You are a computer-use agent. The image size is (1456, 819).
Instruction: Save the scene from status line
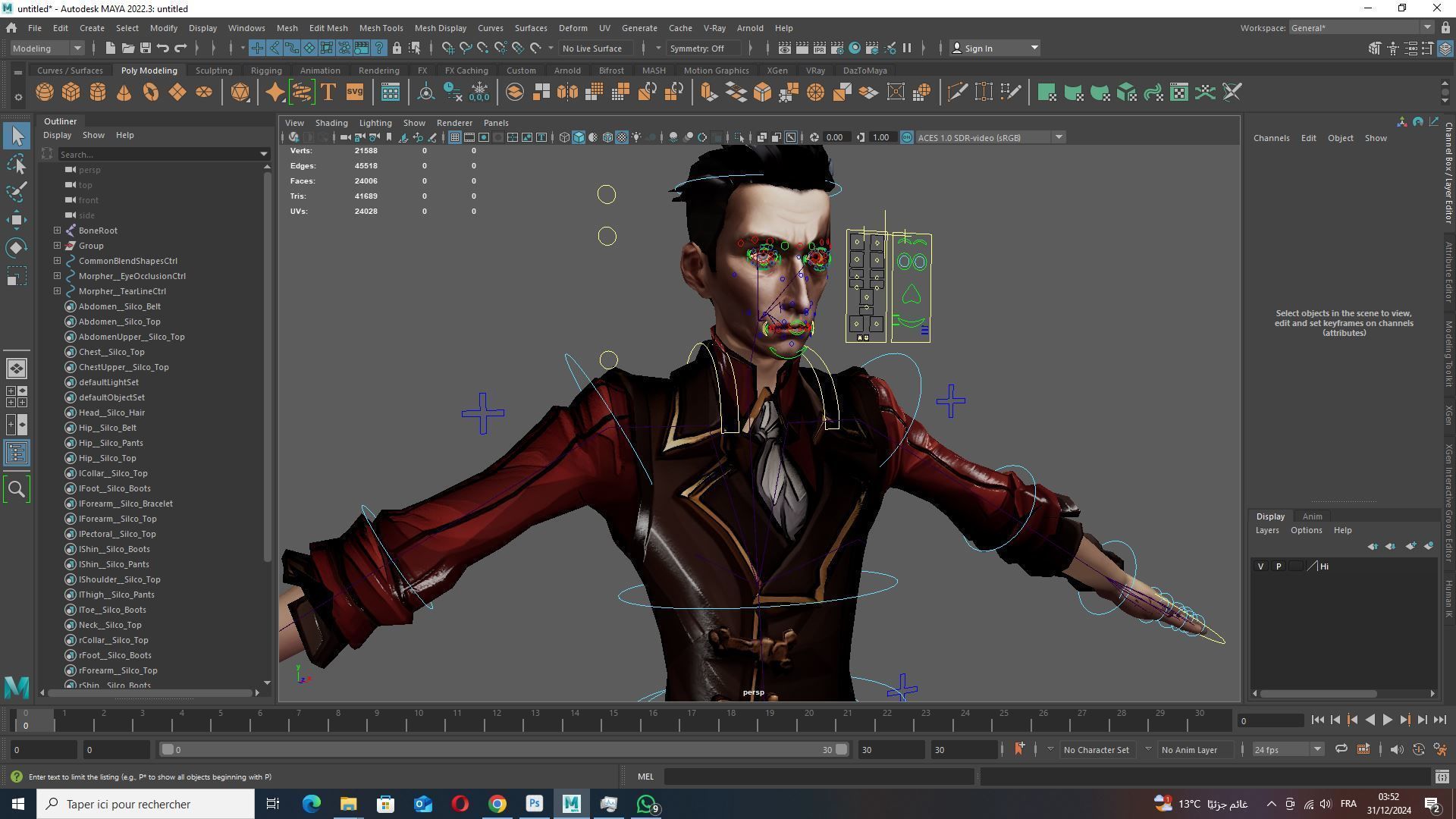pyautogui.click(x=145, y=48)
